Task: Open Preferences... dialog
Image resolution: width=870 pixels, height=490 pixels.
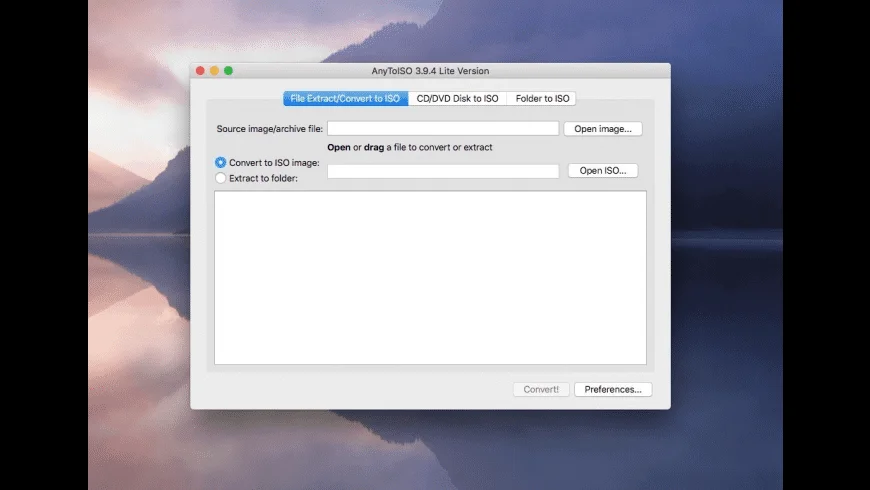Action: click(x=612, y=390)
